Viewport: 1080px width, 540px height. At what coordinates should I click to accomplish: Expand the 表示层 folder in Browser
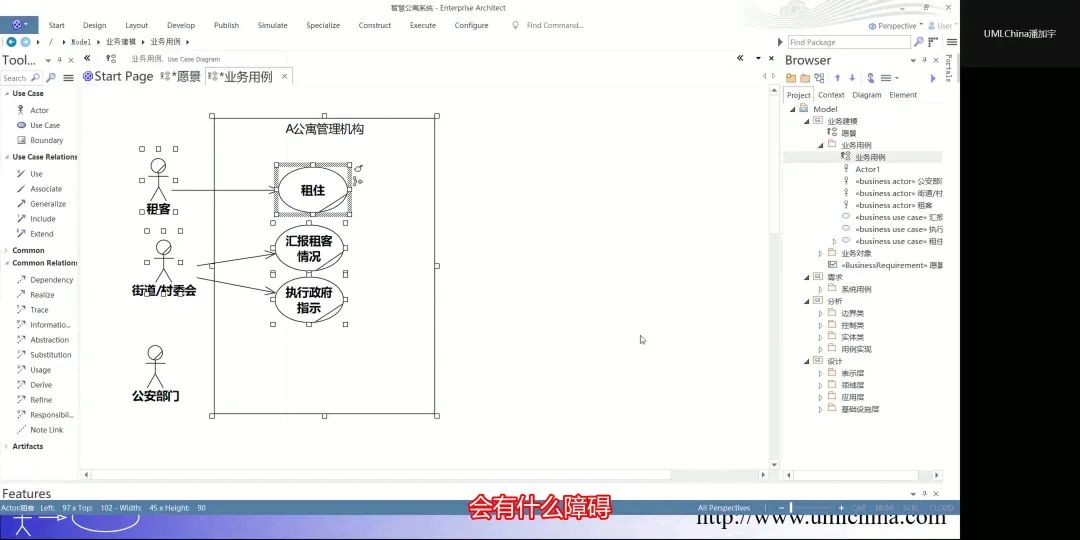coord(820,373)
